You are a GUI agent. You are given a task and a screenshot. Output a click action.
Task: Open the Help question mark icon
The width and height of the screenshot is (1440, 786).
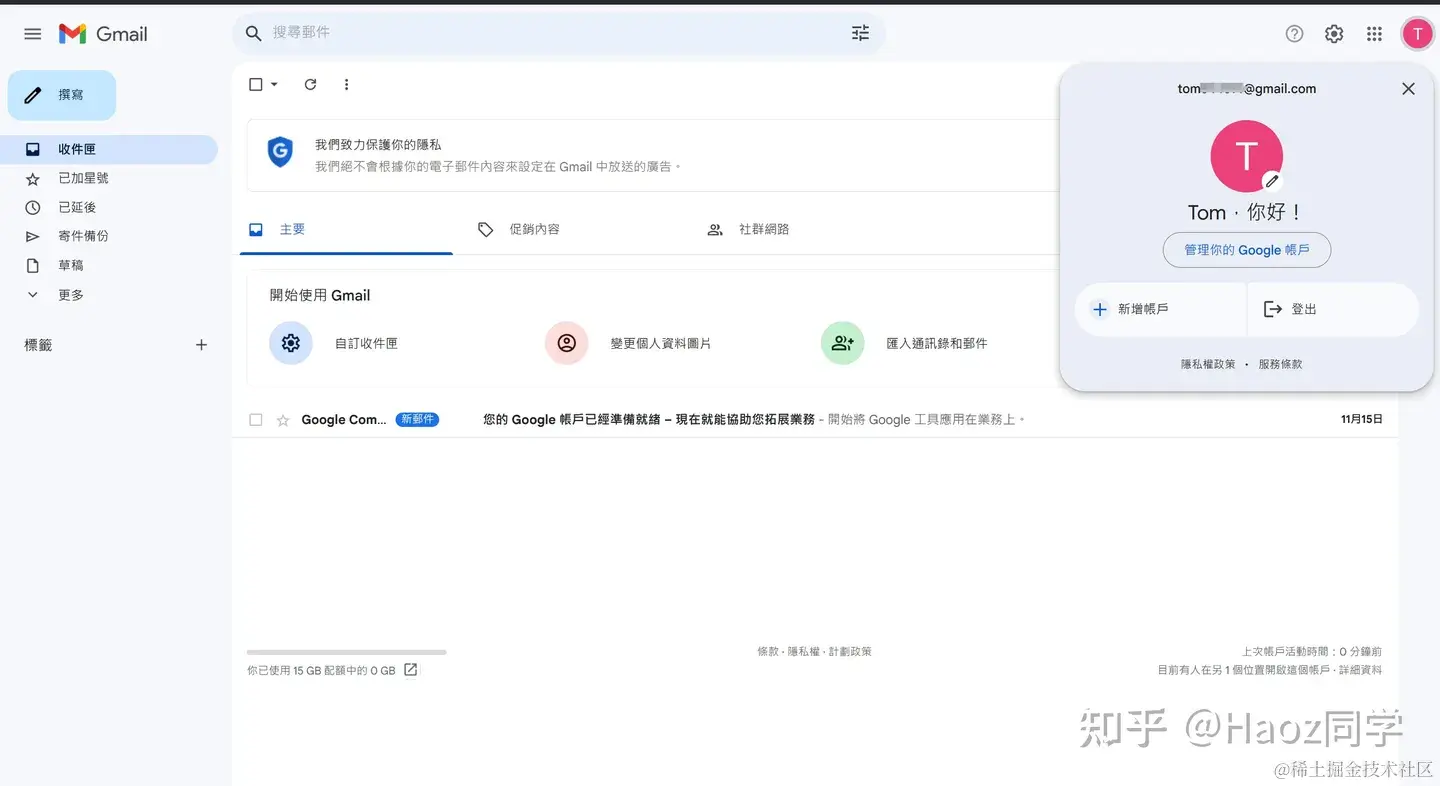coord(1294,34)
